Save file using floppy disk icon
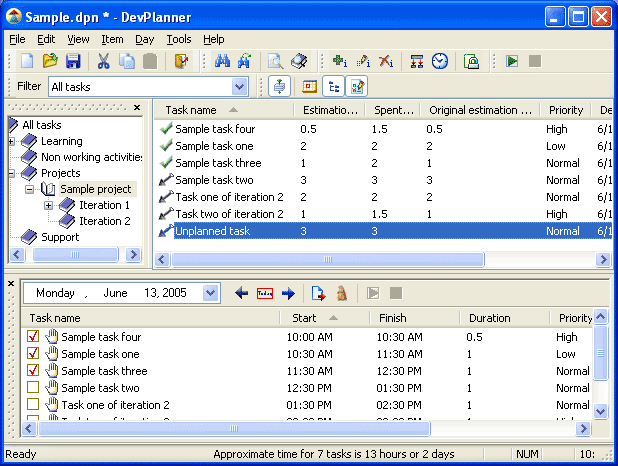The width and height of the screenshot is (618, 466). click(x=73, y=61)
